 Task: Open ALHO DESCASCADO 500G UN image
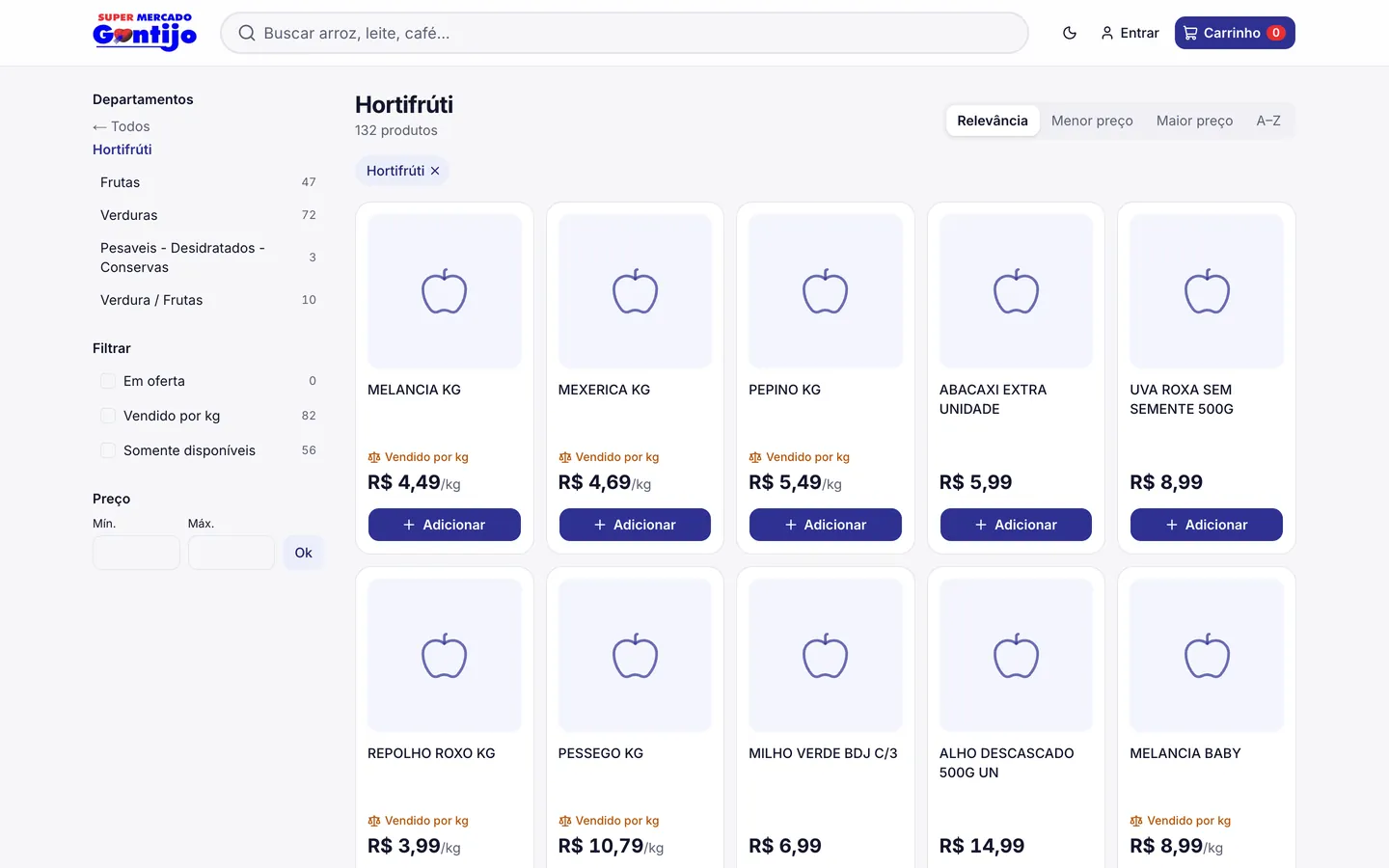point(1016,656)
